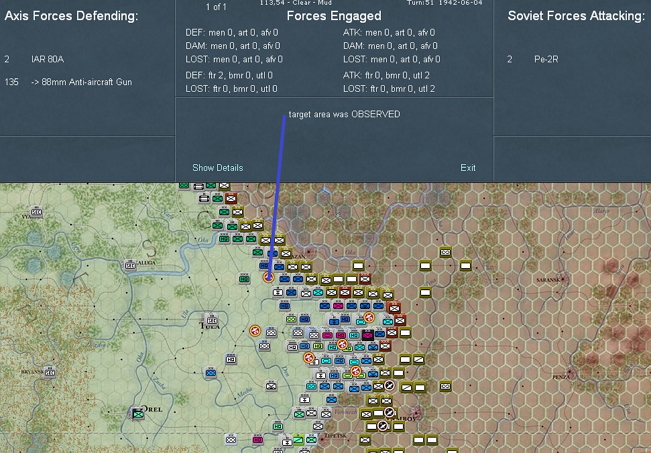
Task: Click the Saransk city hex
Action: tap(563, 280)
